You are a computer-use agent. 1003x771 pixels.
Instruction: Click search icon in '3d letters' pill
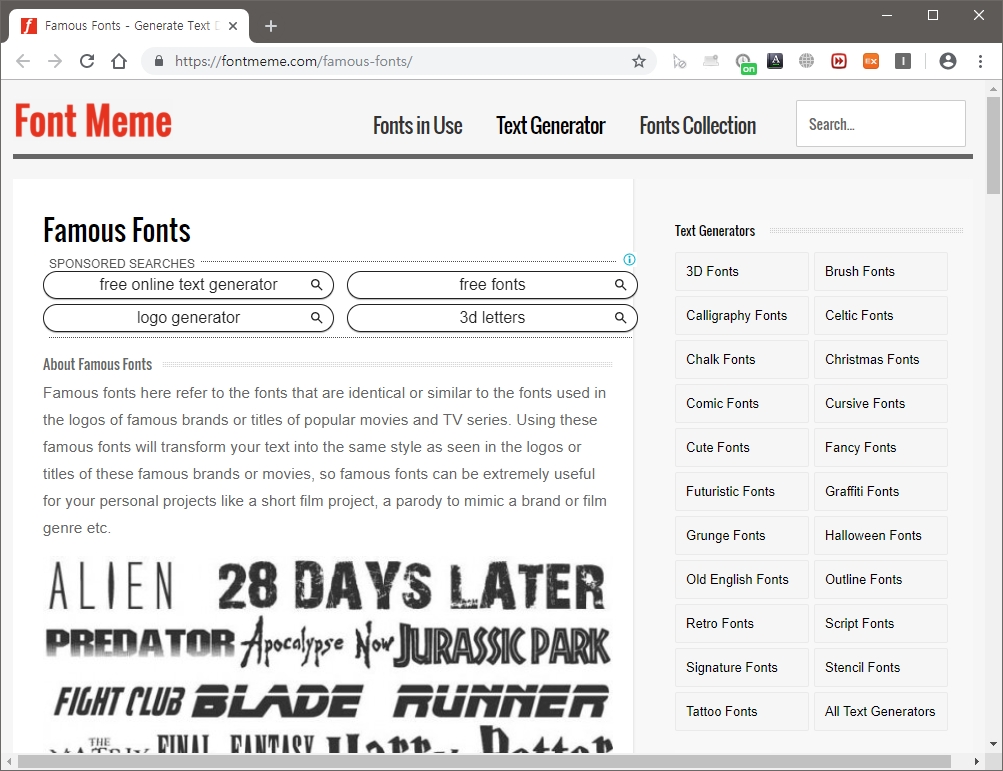[x=620, y=318]
